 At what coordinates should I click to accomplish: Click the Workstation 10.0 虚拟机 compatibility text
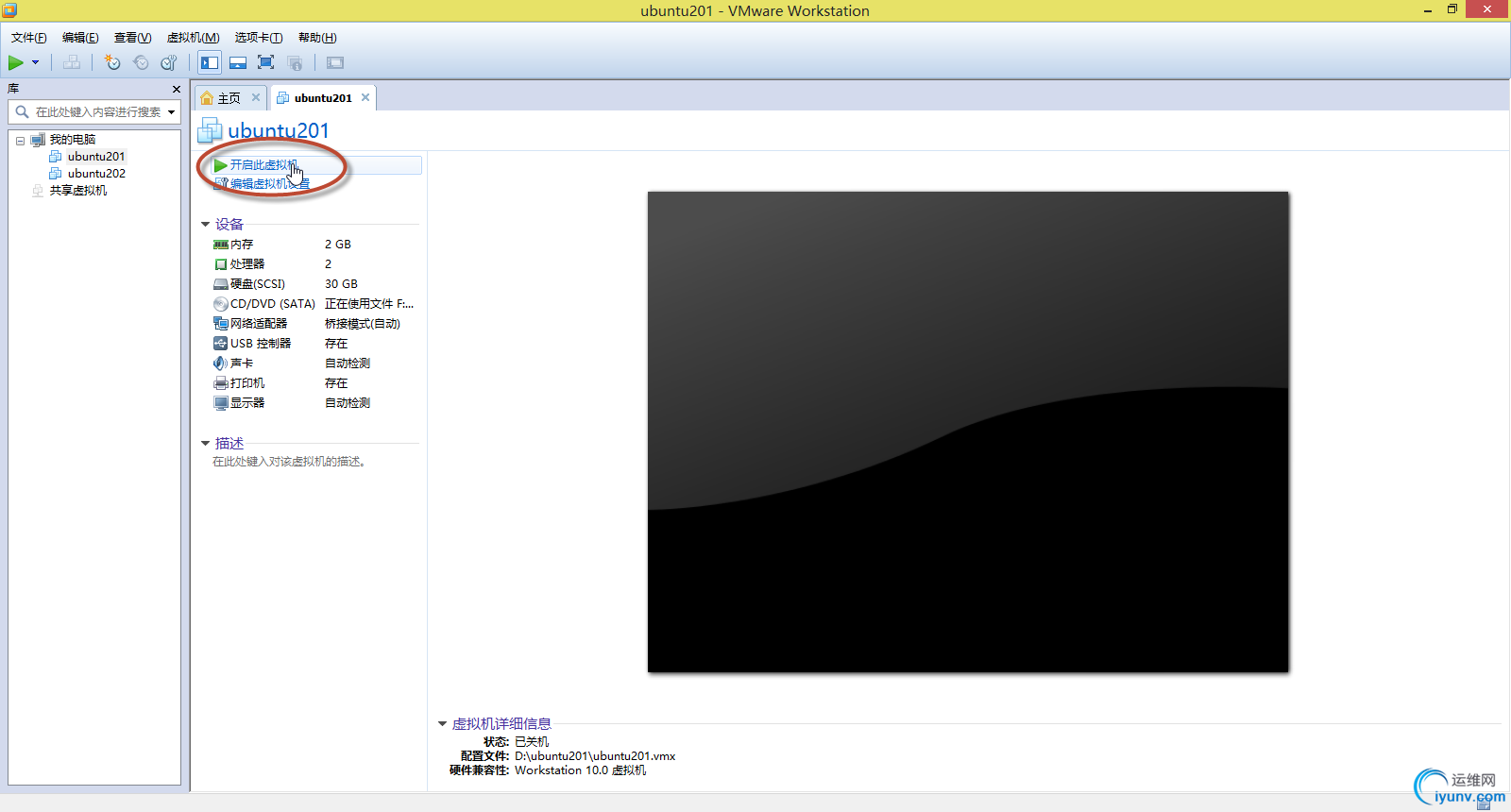pyautogui.click(x=581, y=770)
